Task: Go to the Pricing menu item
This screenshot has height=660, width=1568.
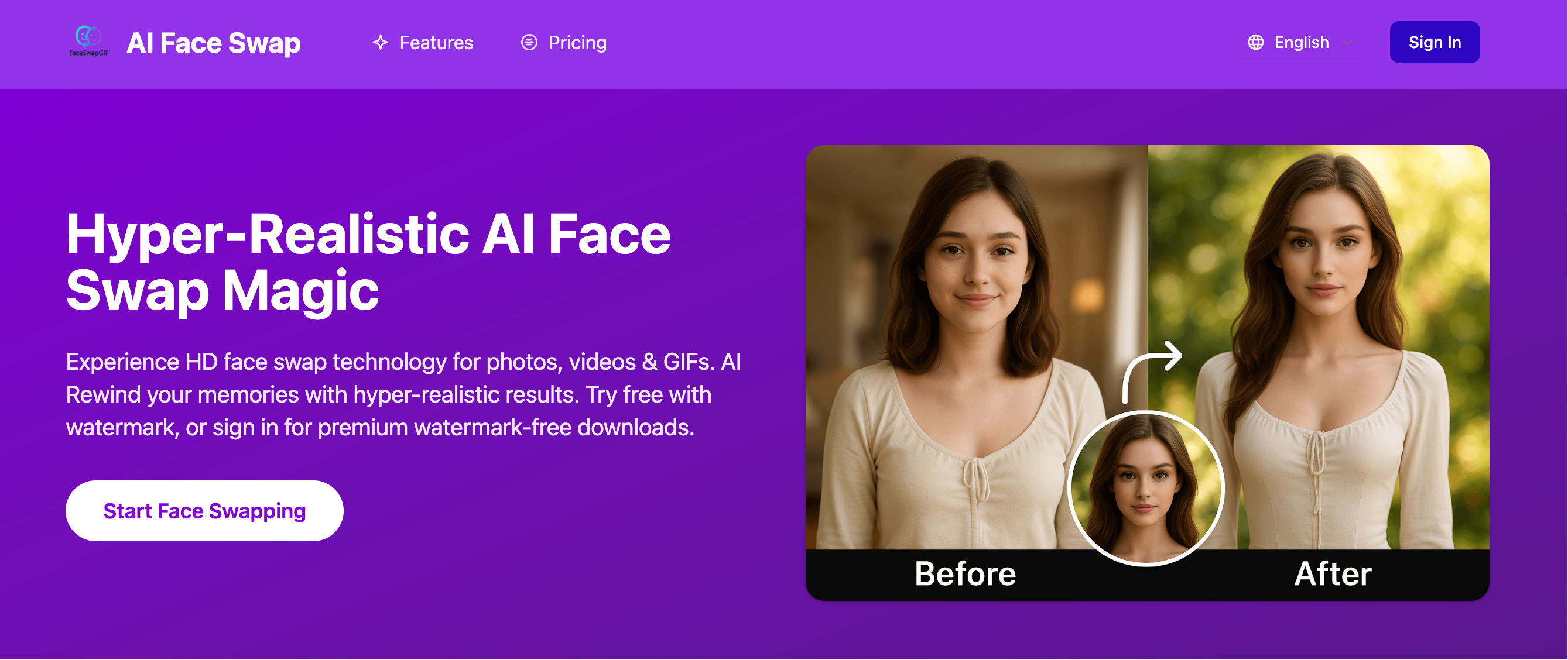Action: (577, 43)
